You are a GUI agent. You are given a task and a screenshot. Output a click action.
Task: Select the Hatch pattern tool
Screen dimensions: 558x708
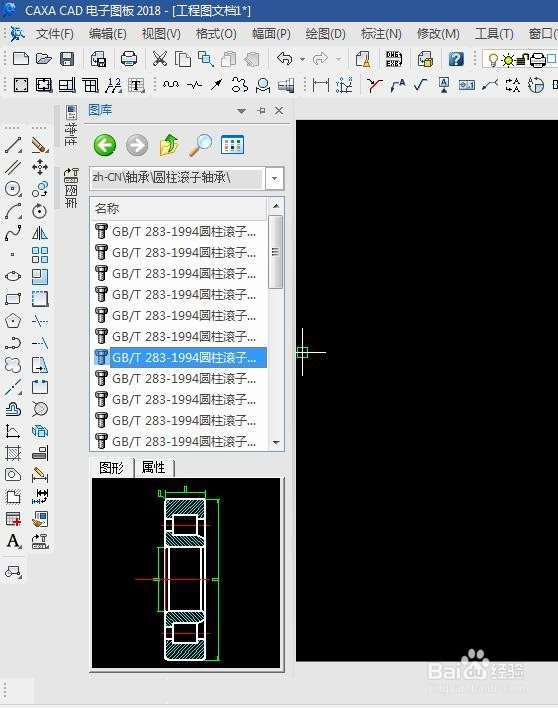[13, 452]
